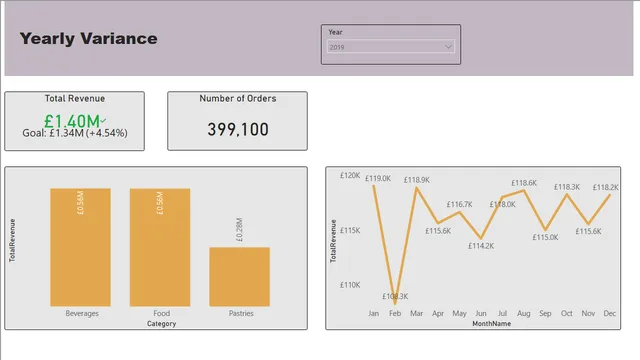Click the £119.0K January data label
The image size is (640, 360).
(x=378, y=178)
